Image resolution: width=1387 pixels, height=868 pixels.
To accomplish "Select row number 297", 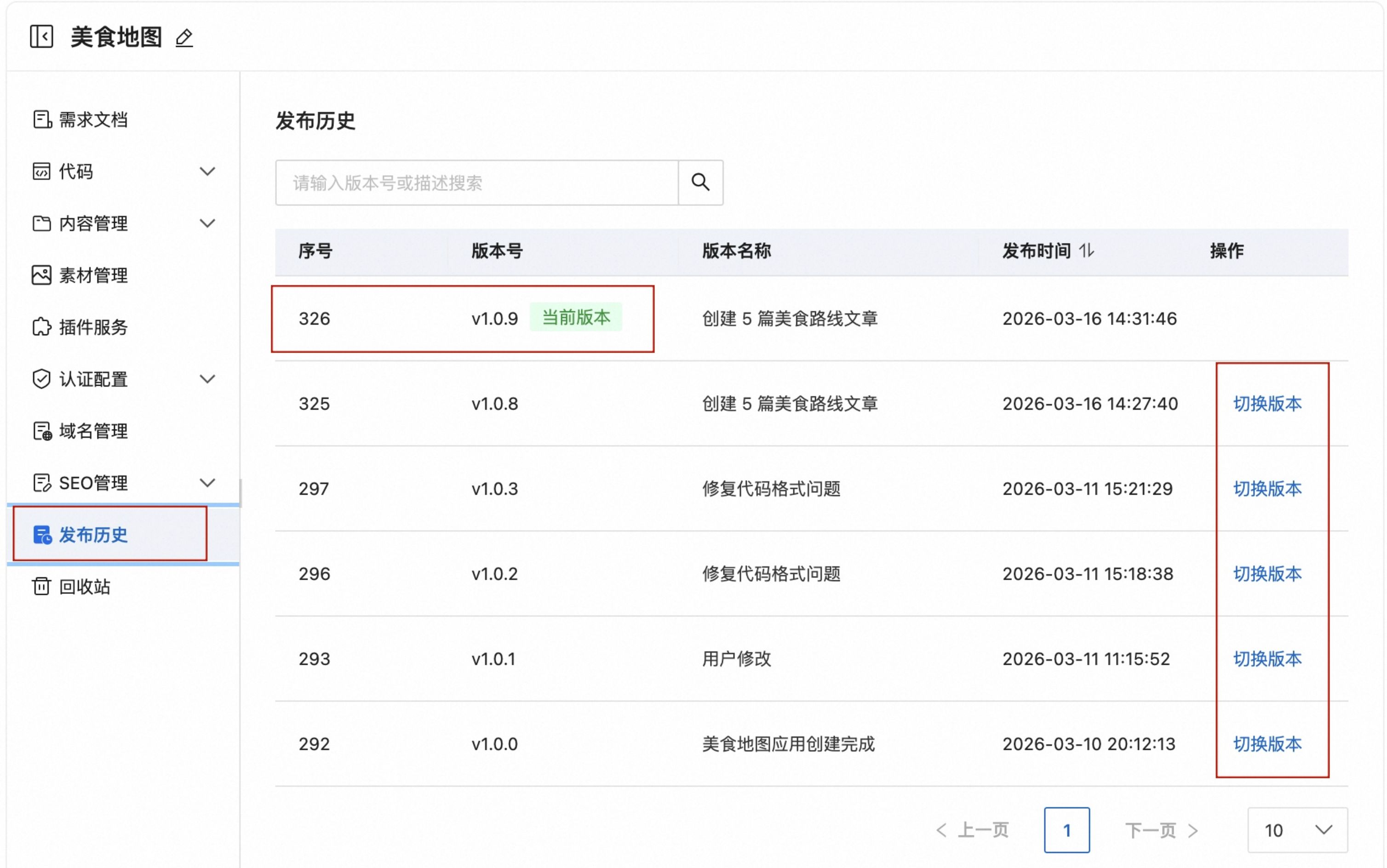I will click(x=314, y=489).
